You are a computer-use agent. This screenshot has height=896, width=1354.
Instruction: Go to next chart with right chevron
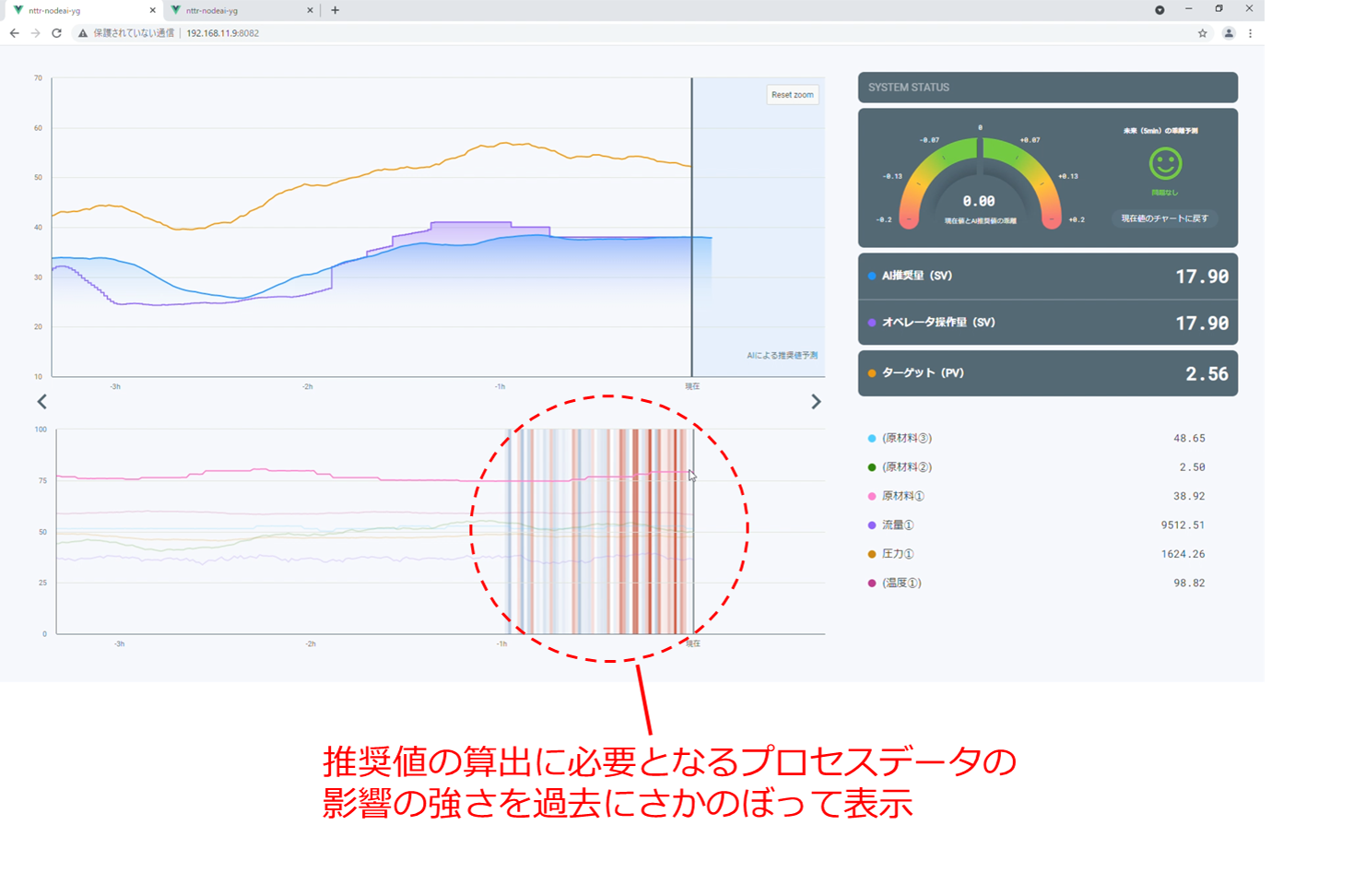(816, 402)
